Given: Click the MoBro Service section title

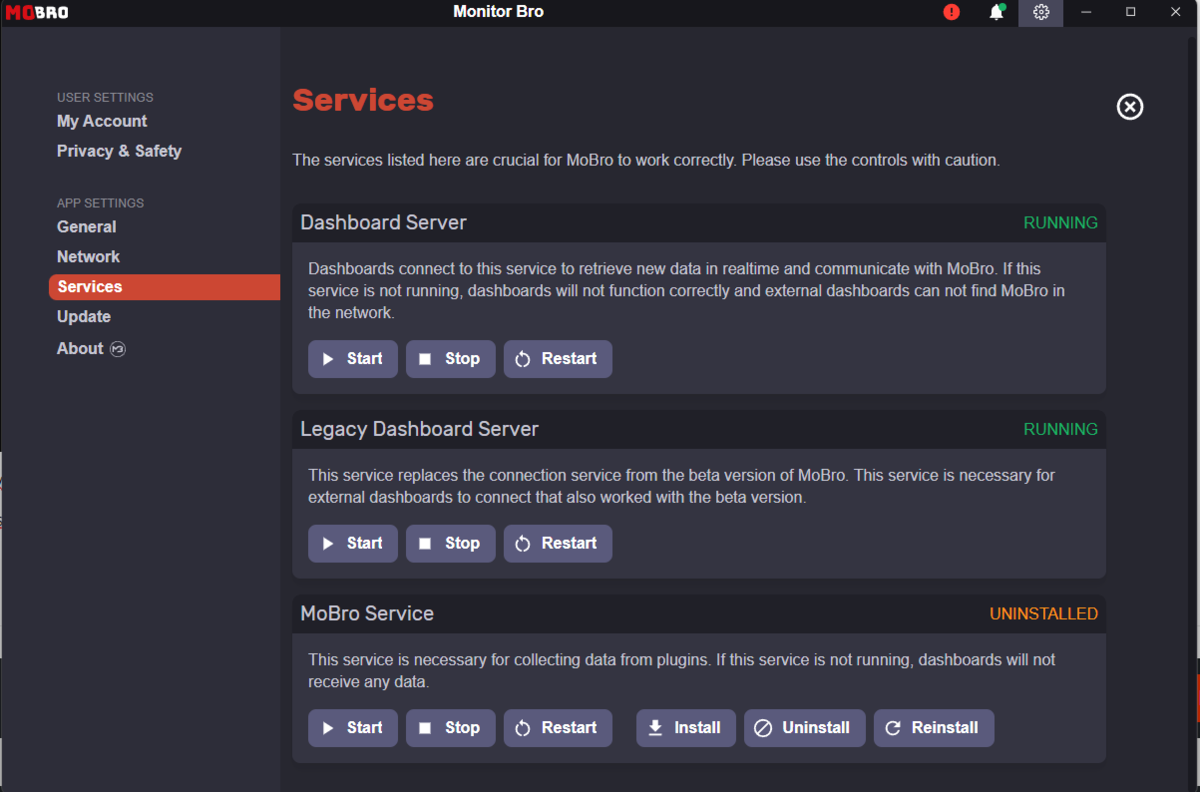Looking at the screenshot, I should point(367,614).
